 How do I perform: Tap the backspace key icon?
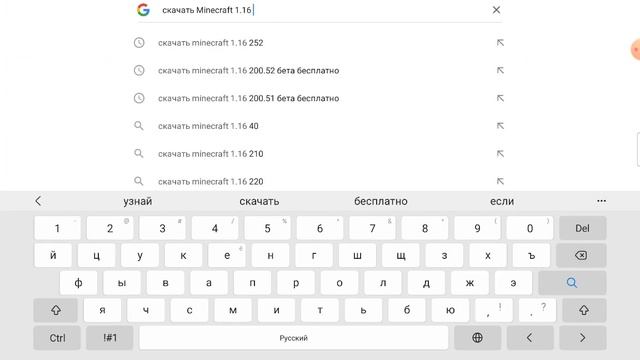click(x=581, y=256)
